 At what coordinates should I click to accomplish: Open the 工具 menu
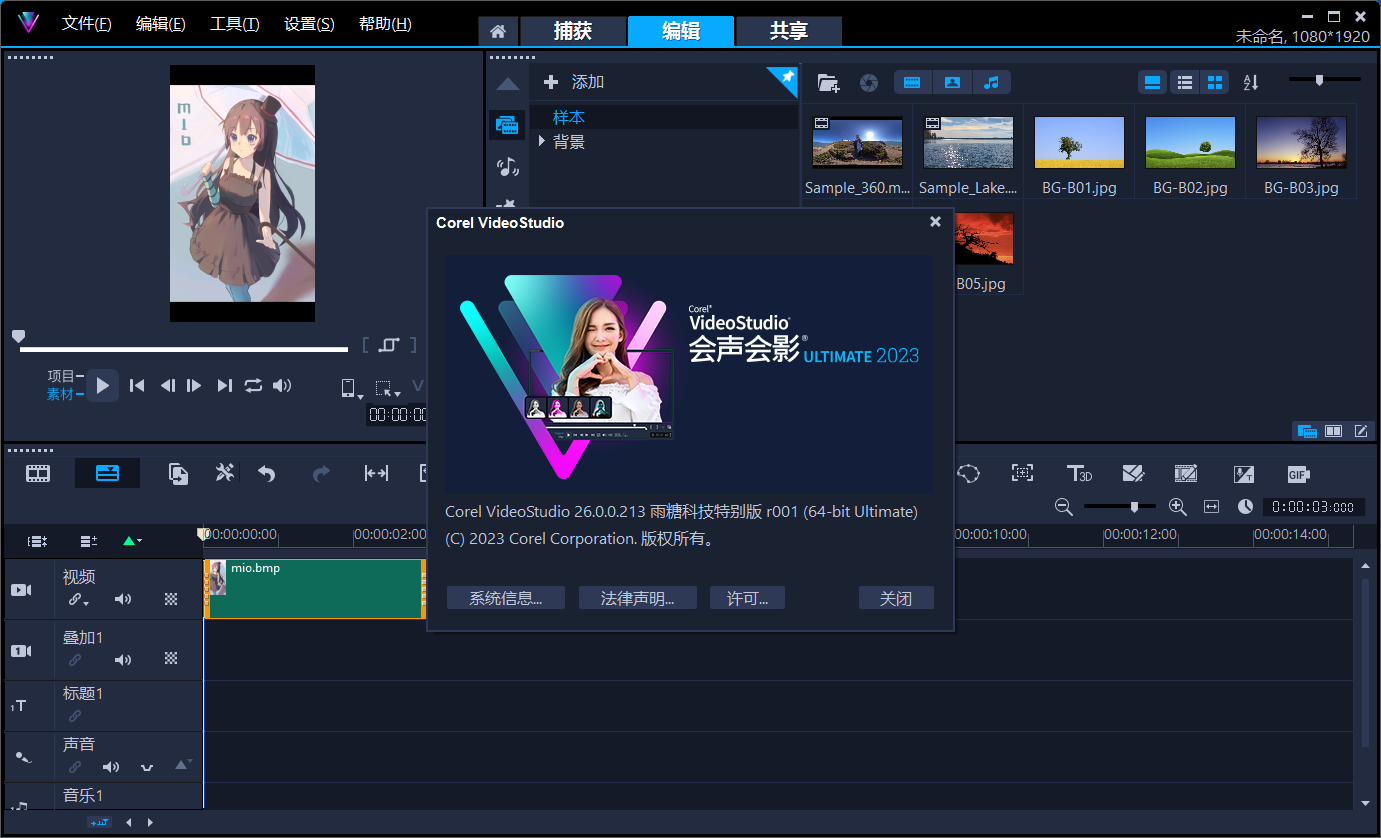[x=235, y=24]
